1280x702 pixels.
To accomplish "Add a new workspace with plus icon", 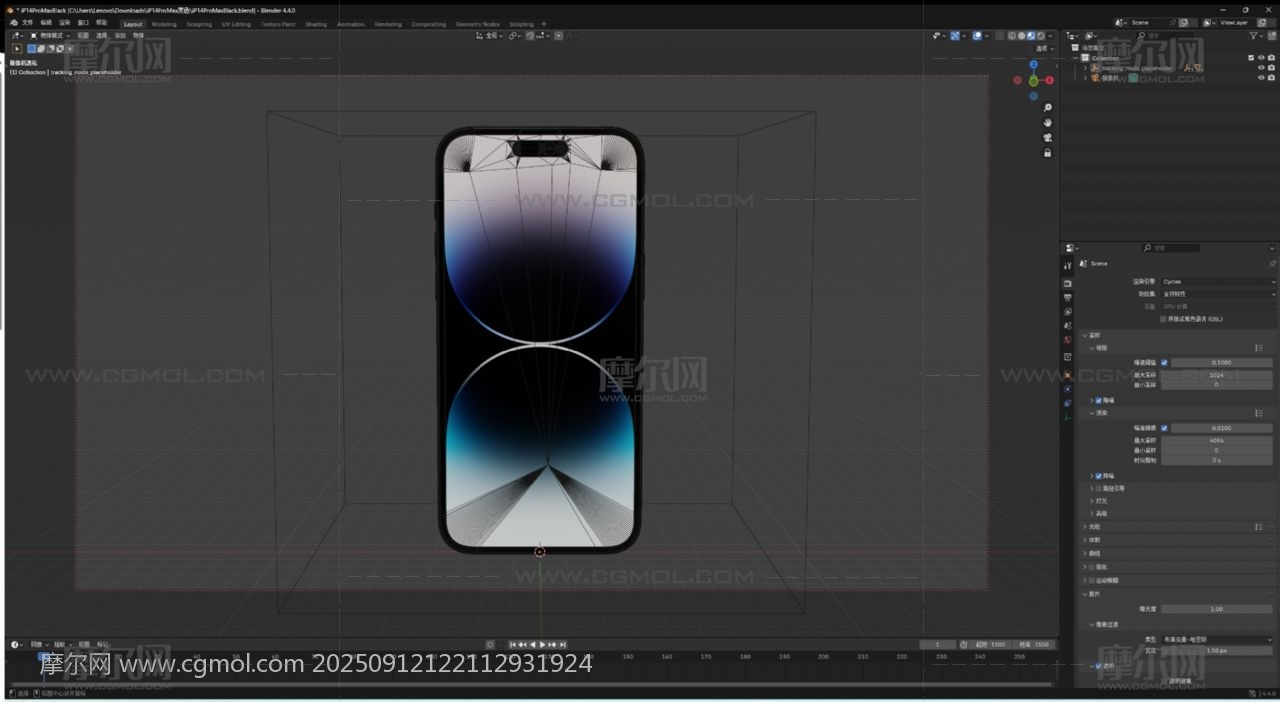I will click(x=544, y=24).
